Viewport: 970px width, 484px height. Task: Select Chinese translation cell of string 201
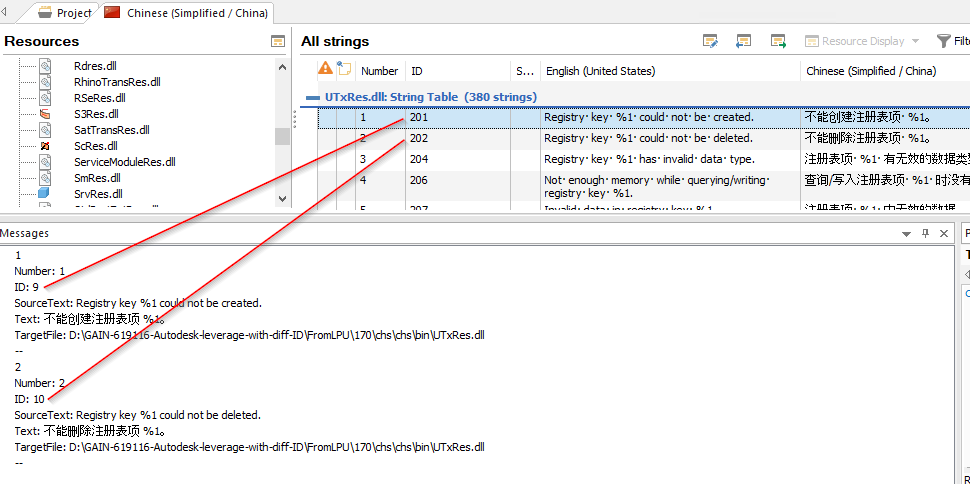point(885,117)
